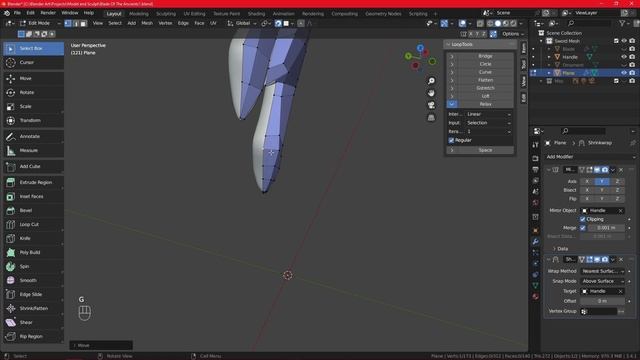Hide the Plane object in outliner
Viewport: 640px width, 360px height.
click(624, 73)
